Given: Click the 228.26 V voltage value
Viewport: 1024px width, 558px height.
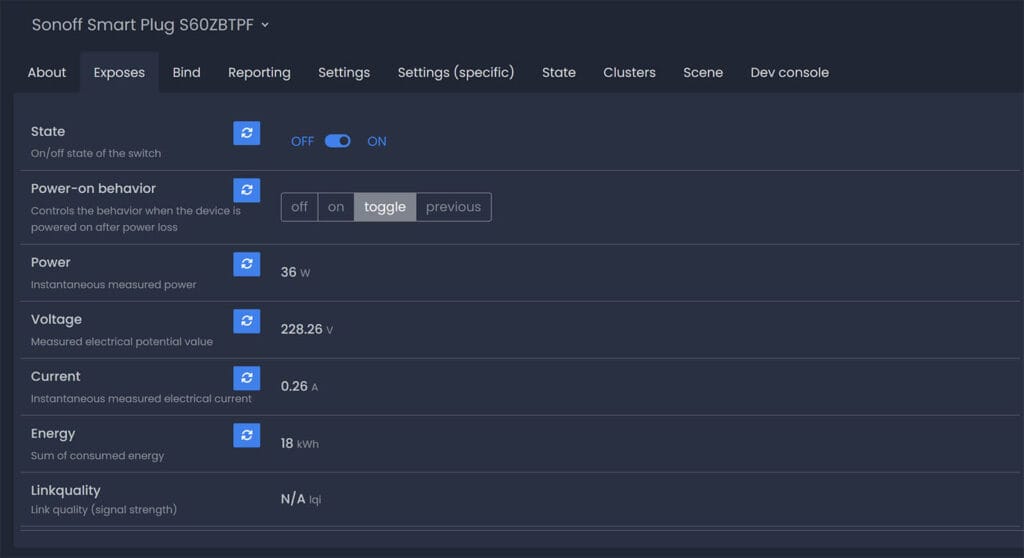Looking at the screenshot, I should point(307,329).
